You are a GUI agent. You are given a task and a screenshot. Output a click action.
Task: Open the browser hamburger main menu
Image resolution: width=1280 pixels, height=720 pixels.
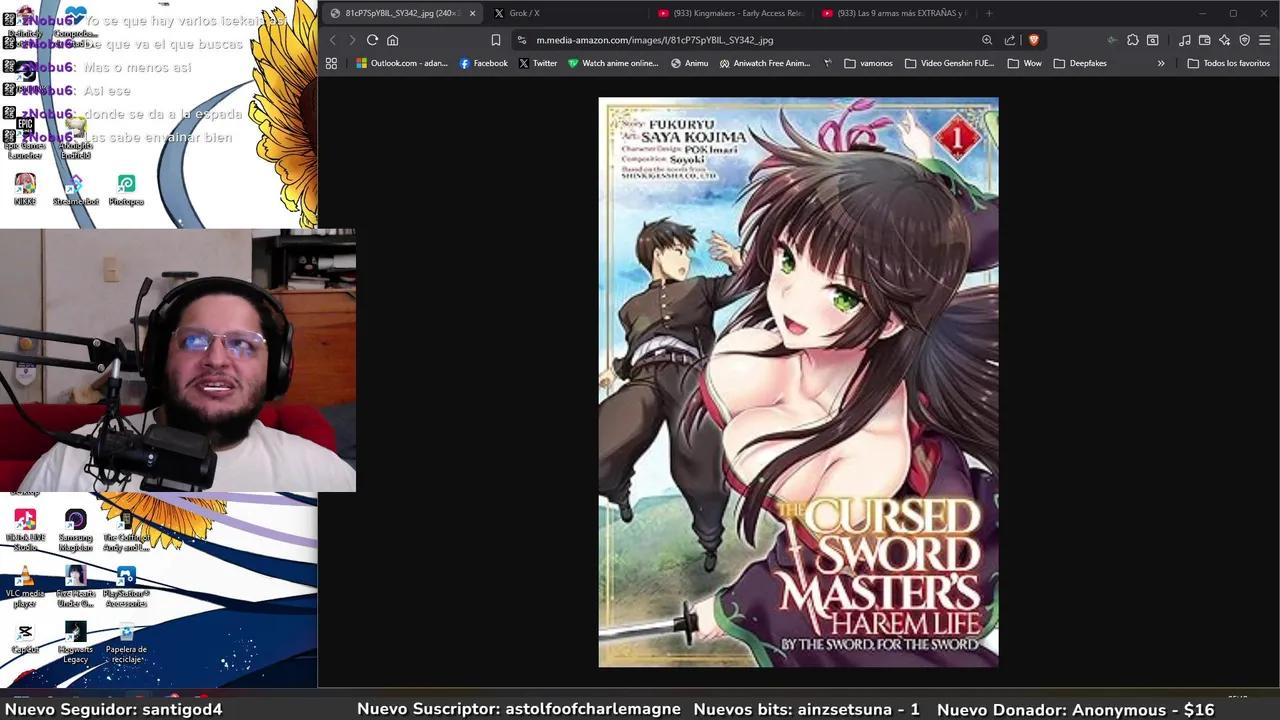(x=1265, y=40)
